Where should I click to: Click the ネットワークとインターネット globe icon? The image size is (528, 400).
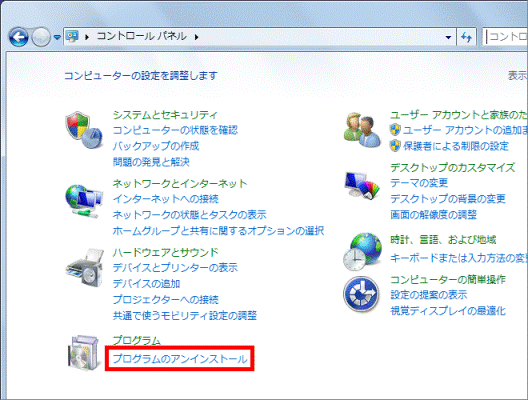pyautogui.click(x=84, y=201)
